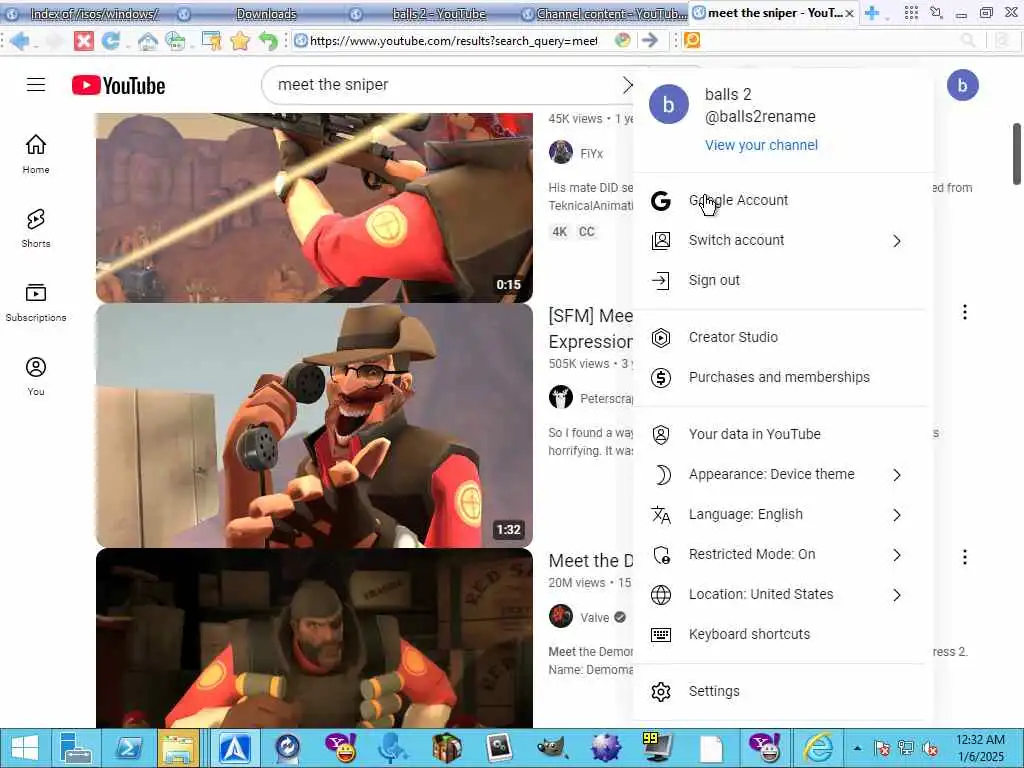Open more options for Meet the Demoman video
The width and height of the screenshot is (1024, 768).
965,557
